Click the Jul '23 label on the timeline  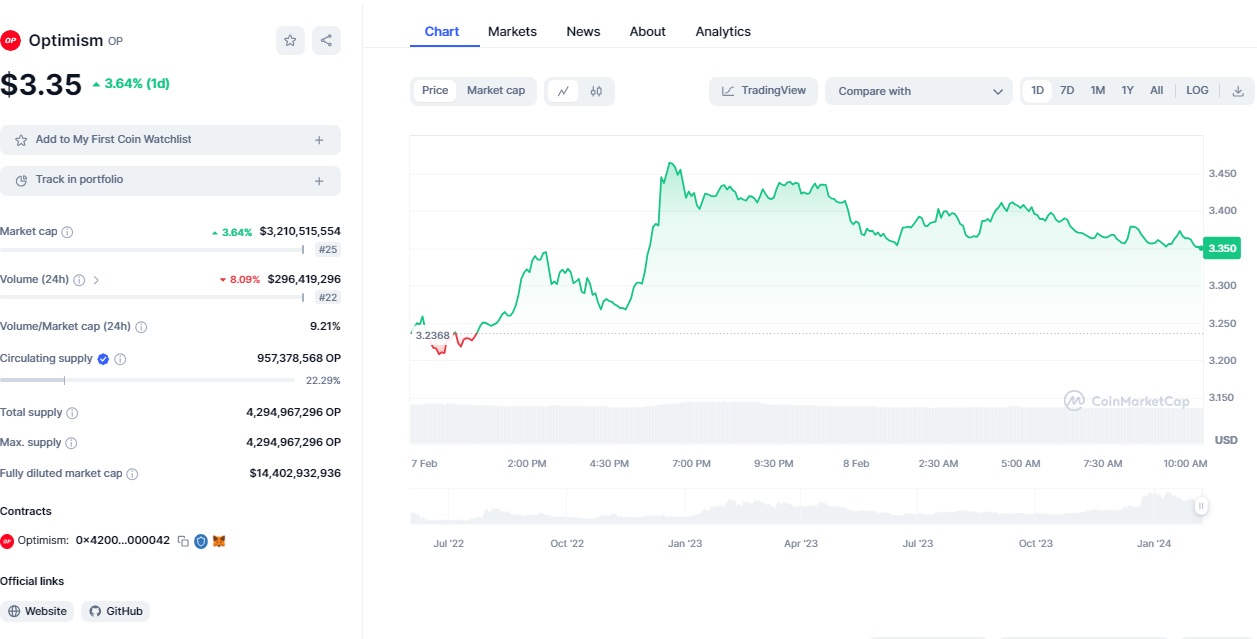pos(918,544)
